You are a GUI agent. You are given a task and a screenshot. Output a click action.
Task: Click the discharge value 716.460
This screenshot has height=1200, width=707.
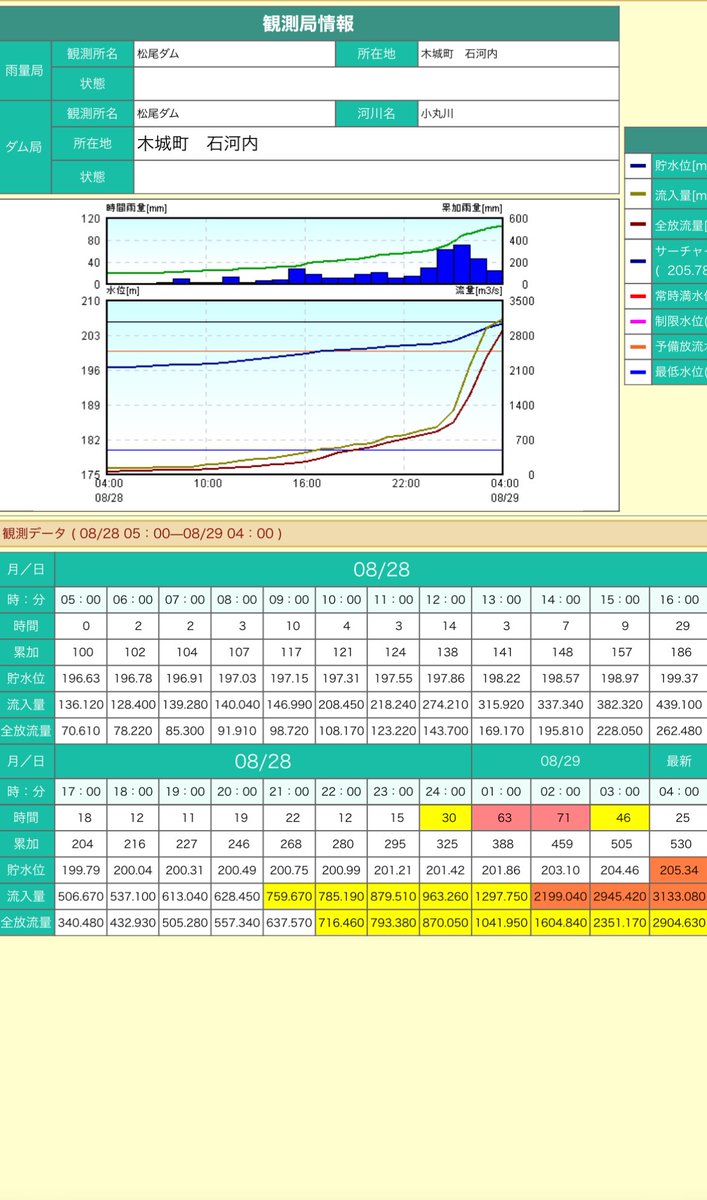[341, 924]
